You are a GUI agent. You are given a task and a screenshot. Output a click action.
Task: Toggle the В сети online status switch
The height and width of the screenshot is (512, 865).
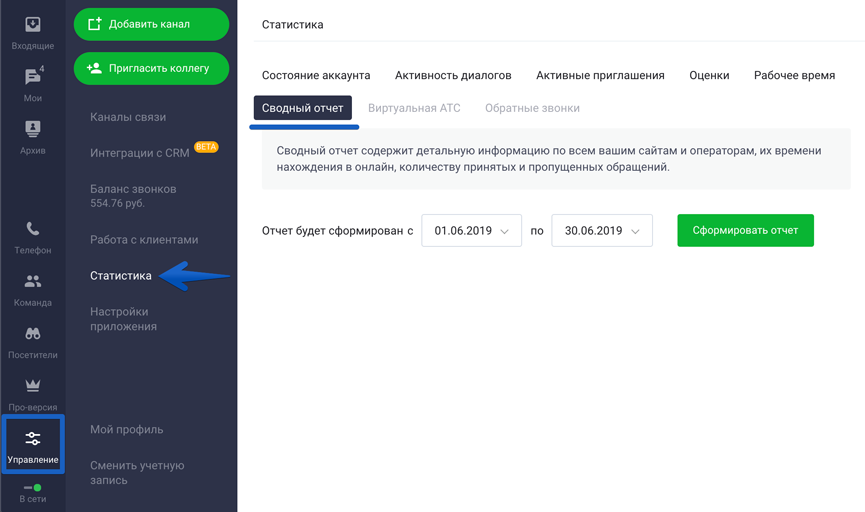pos(33,488)
